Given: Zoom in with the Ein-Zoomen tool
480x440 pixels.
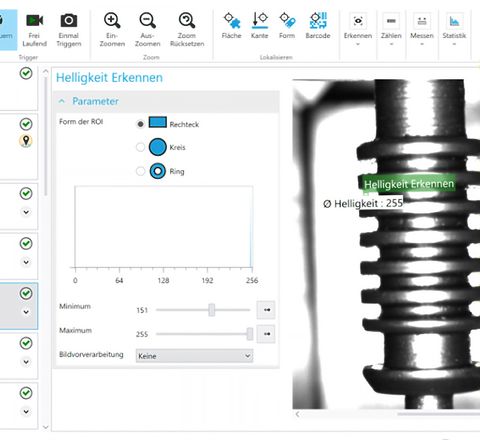Looking at the screenshot, I should click(x=112, y=30).
